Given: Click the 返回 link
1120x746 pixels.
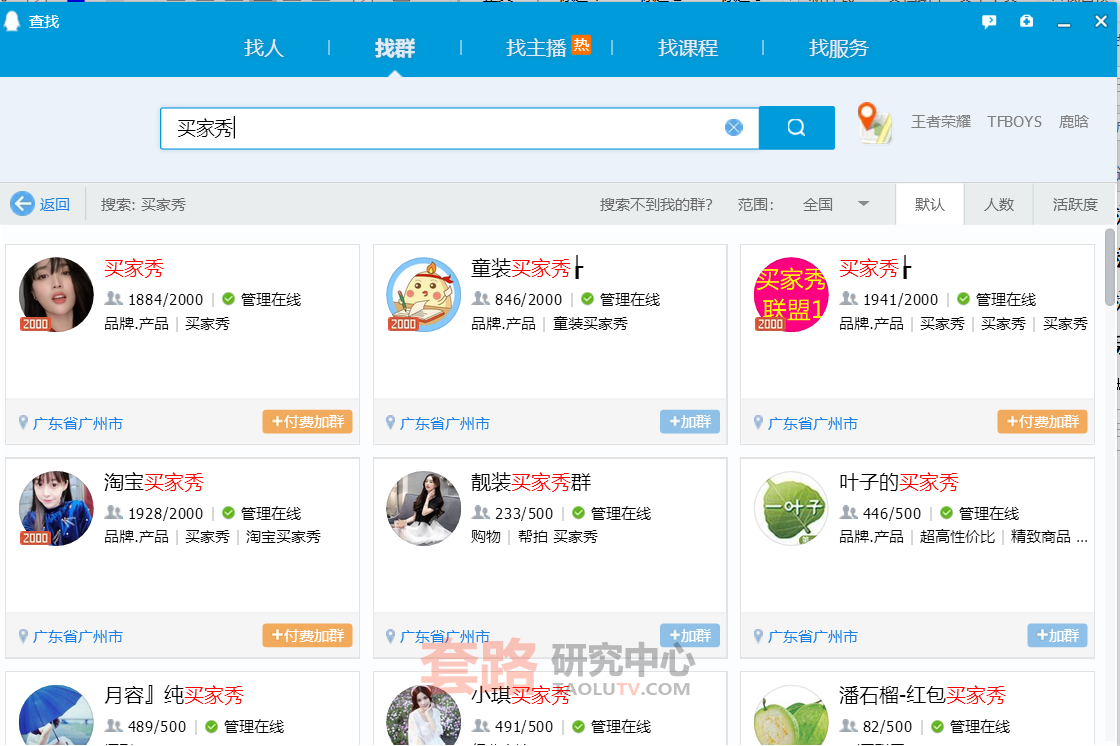Looking at the screenshot, I should coord(54,204).
